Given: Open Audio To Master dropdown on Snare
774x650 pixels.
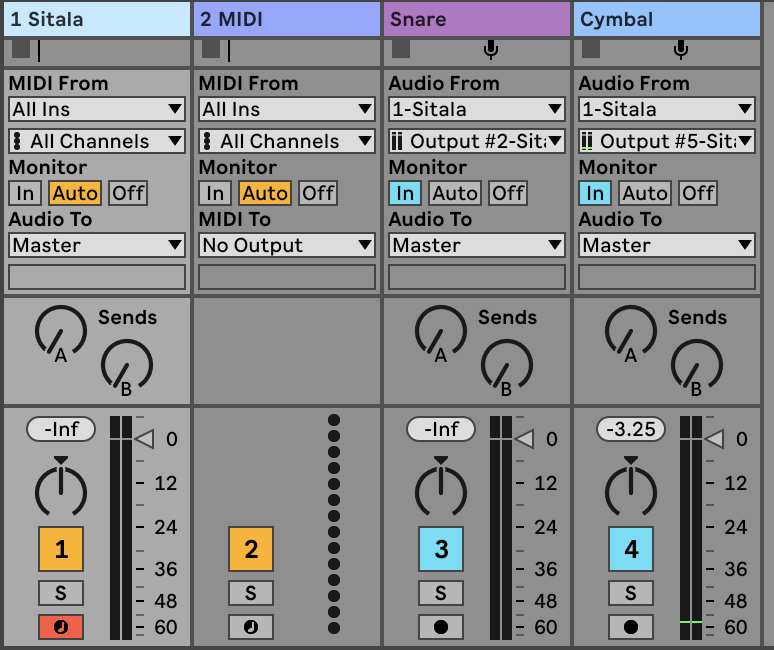Looking at the screenshot, I should point(477,245).
